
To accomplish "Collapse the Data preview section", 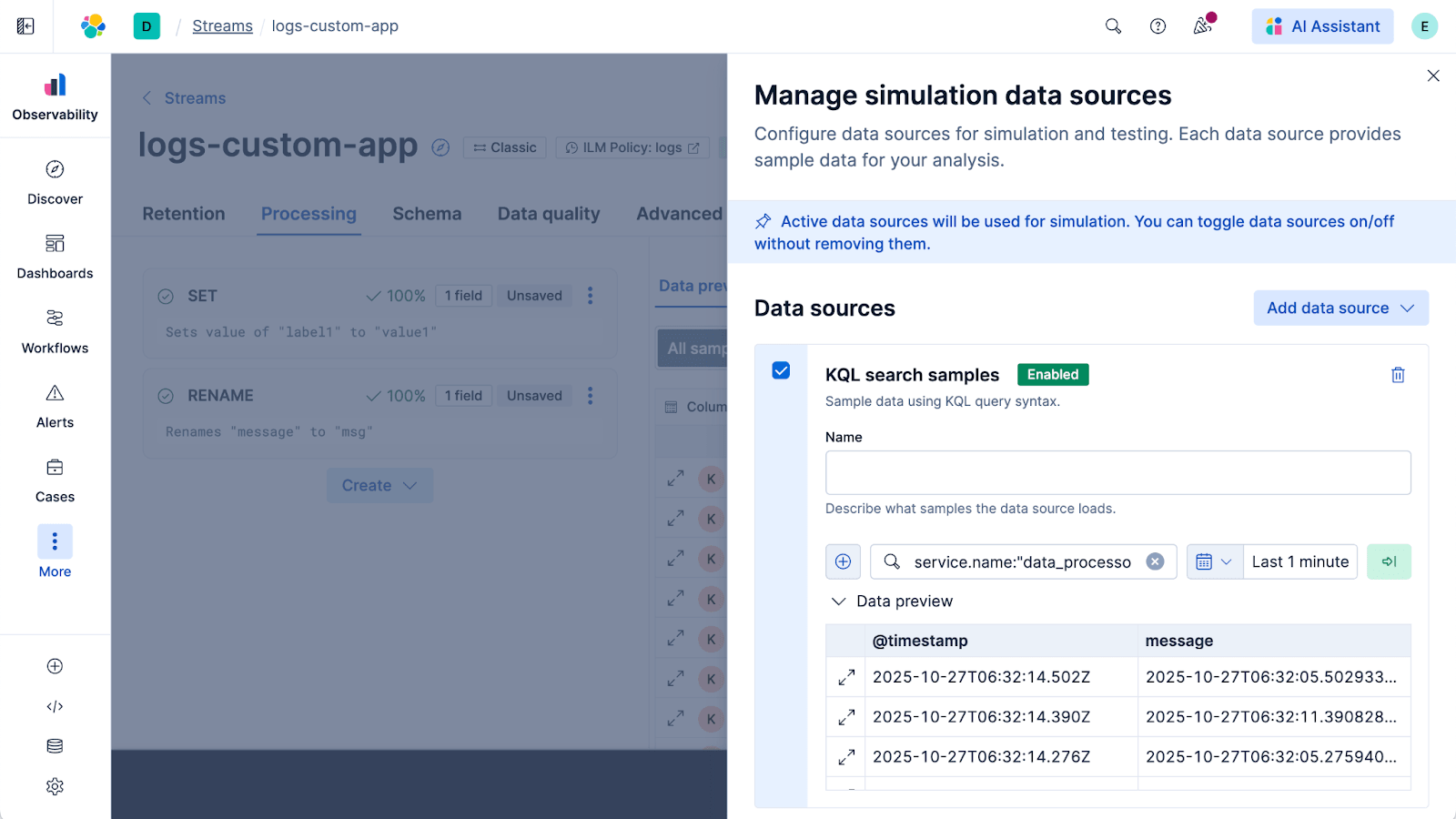I will [x=838, y=601].
